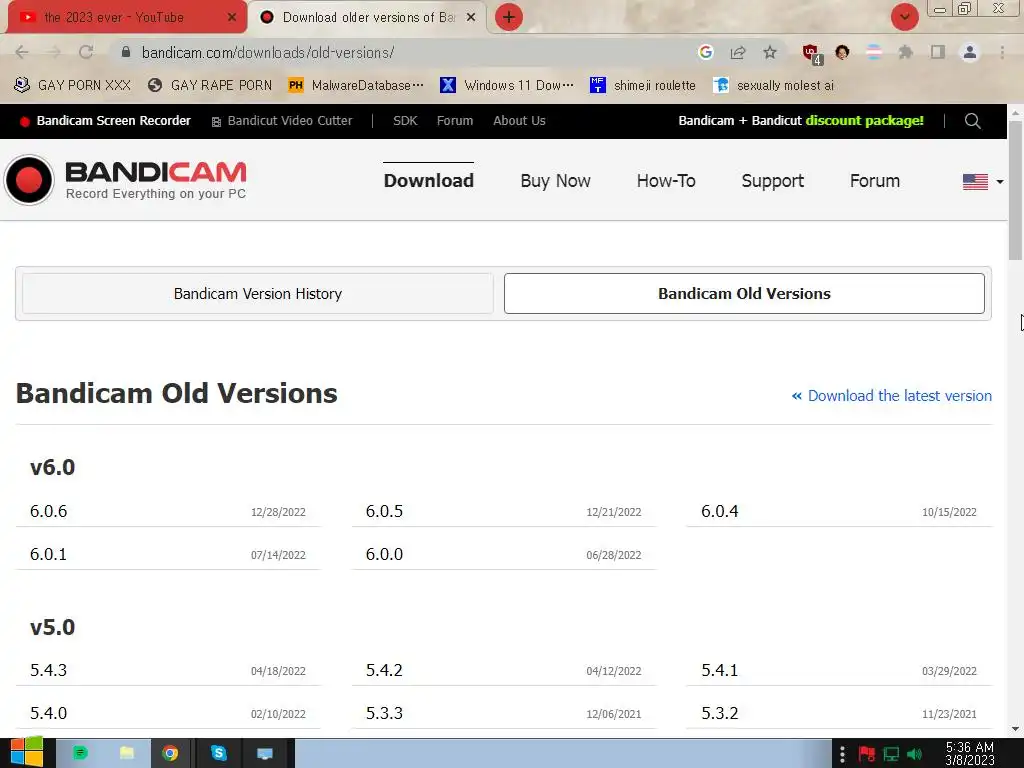Viewport: 1024px width, 768px height.
Task: Open the language flag dropdown
Action: (983, 181)
